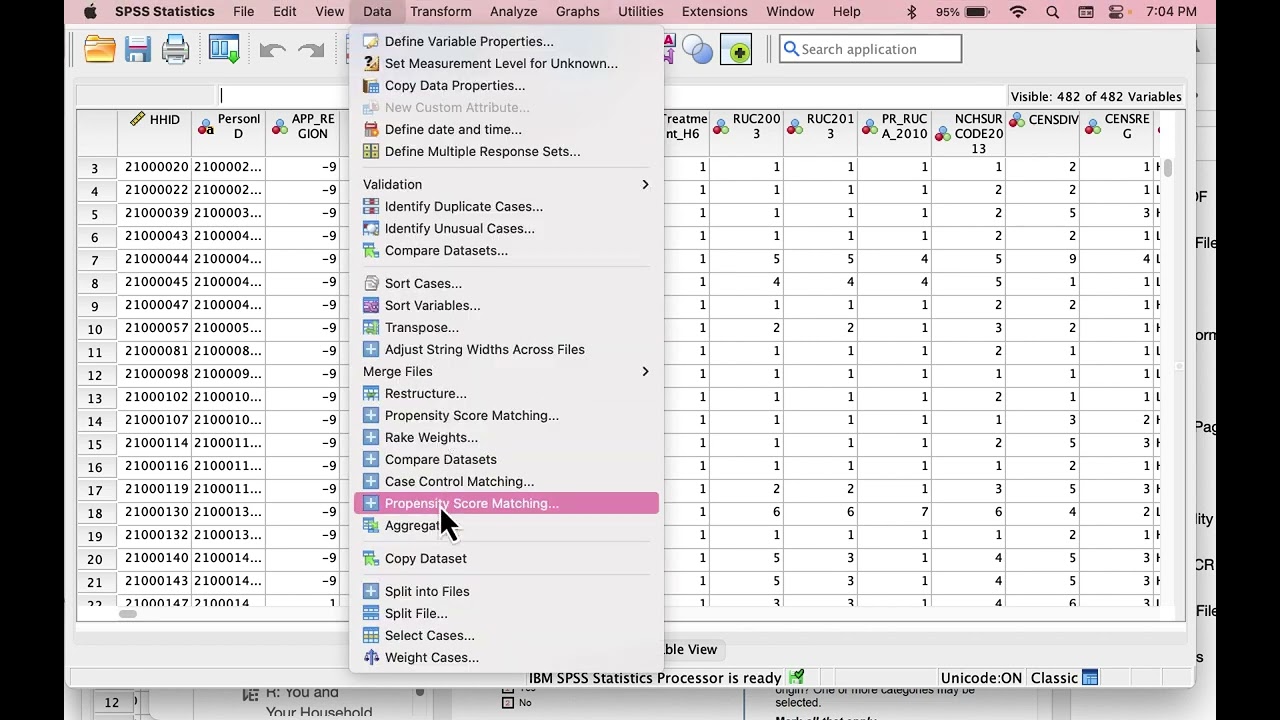1280x720 pixels.
Task: Open the SPSS Statistics app menu
Action: point(165,12)
